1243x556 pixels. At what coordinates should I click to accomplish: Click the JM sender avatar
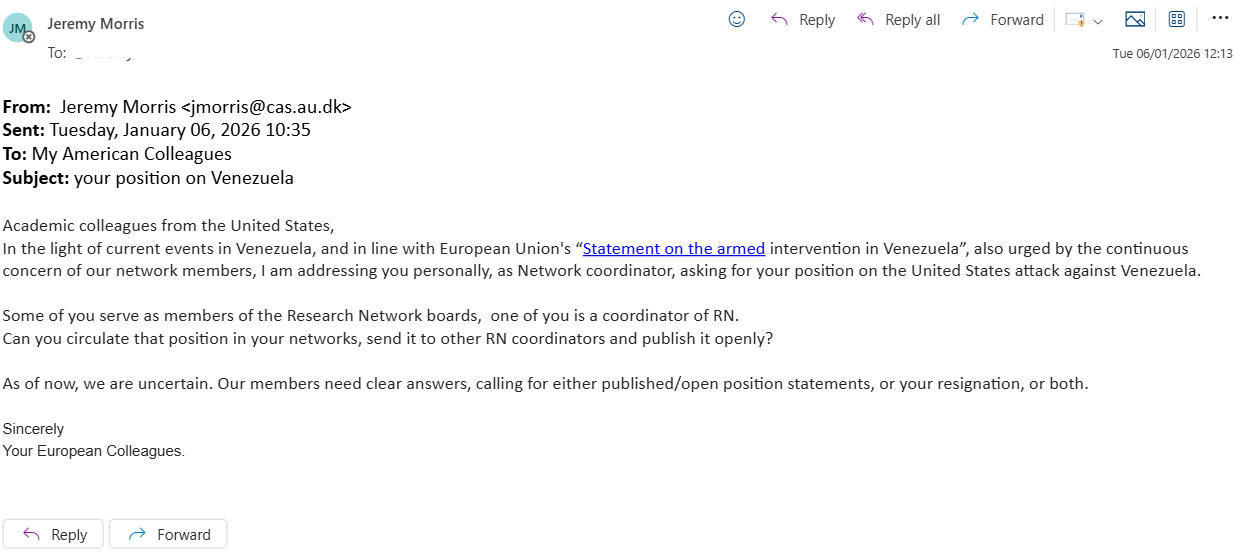(x=17, y=29)
